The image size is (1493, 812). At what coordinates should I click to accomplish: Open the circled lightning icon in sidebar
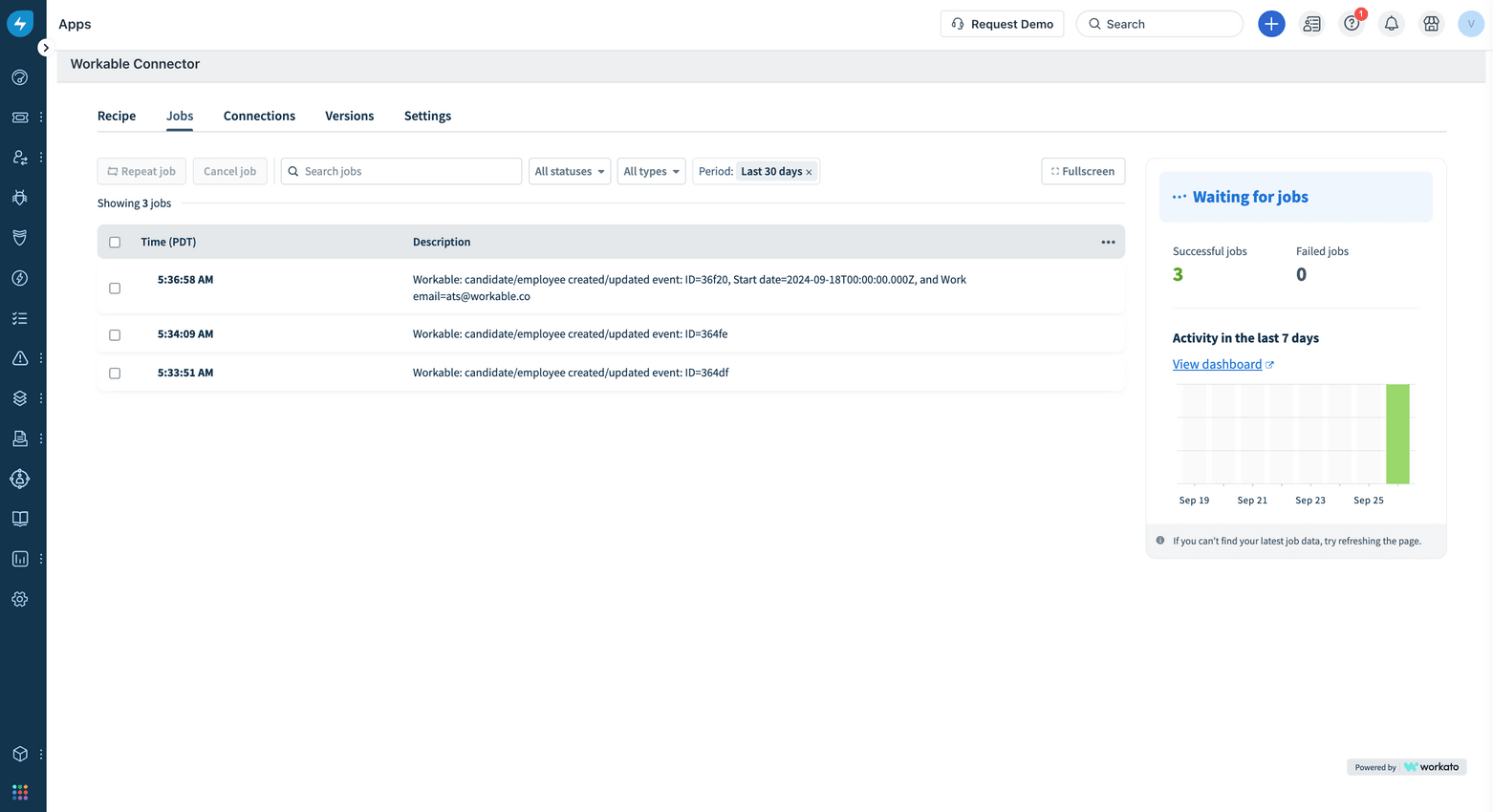click(x=20, y=278)
